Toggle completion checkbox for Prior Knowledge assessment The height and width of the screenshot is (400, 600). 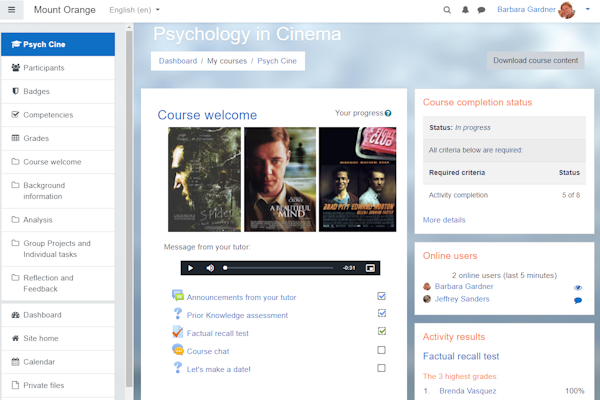click(382, 313)
